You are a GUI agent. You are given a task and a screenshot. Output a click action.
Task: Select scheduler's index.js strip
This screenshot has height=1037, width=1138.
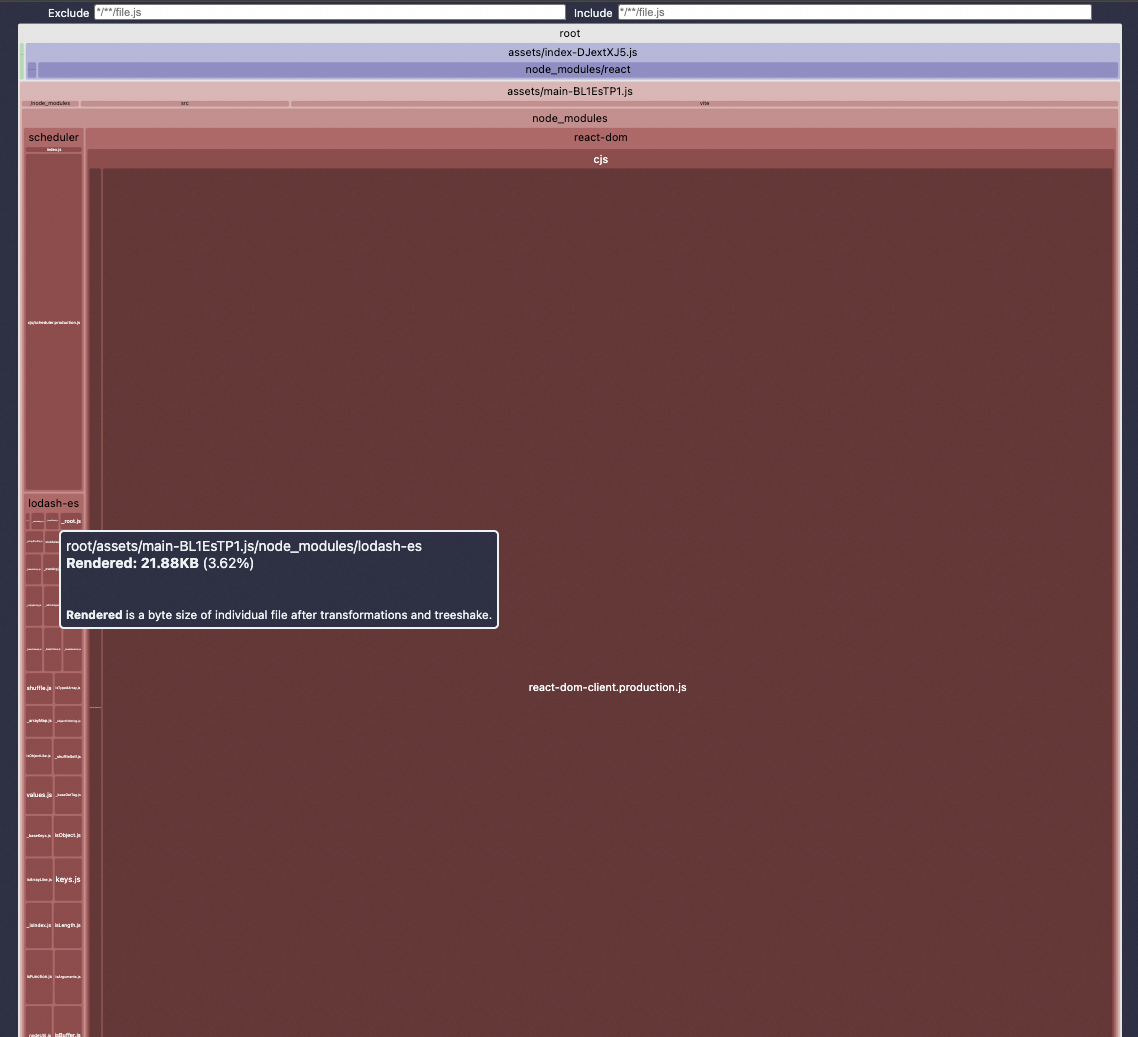pos(54,149)
